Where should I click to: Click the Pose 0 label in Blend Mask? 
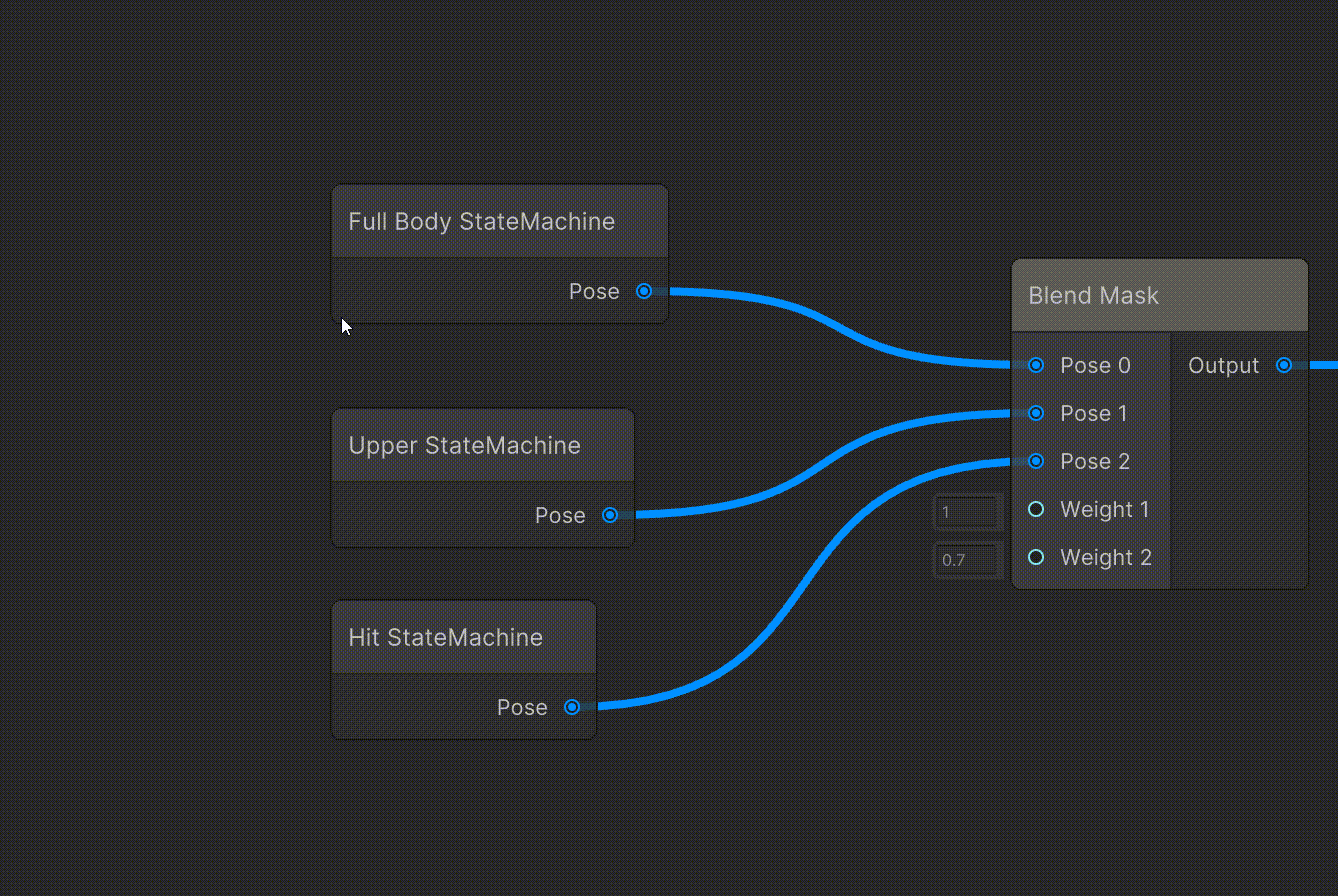point(1095,366)
